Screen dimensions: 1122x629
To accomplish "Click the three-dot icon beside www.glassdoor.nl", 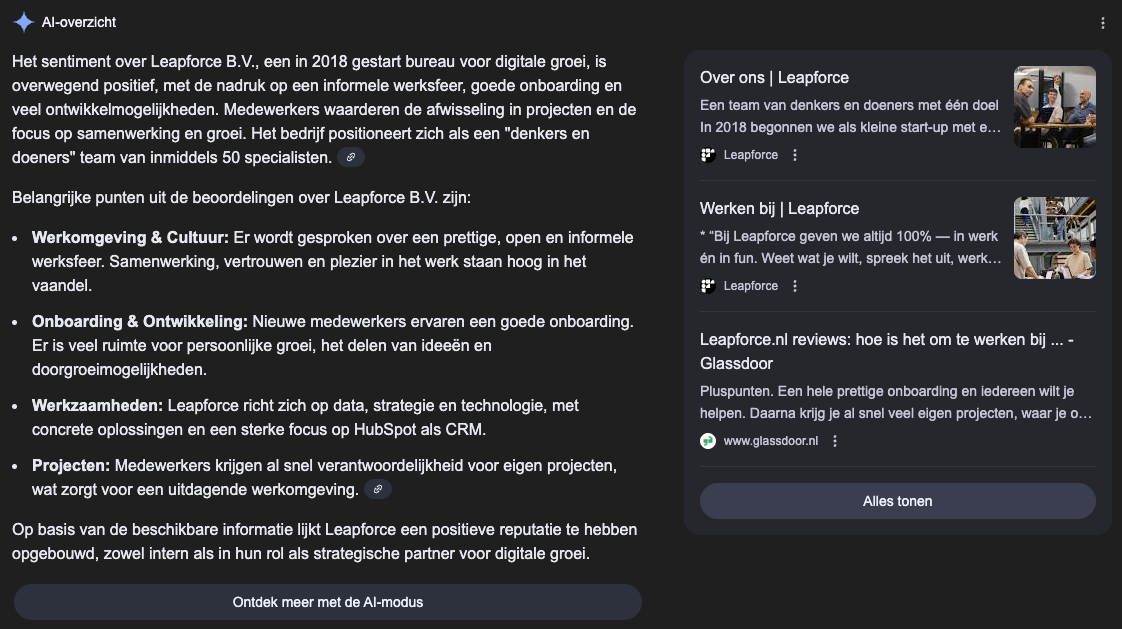I will (x=835, y=440).
